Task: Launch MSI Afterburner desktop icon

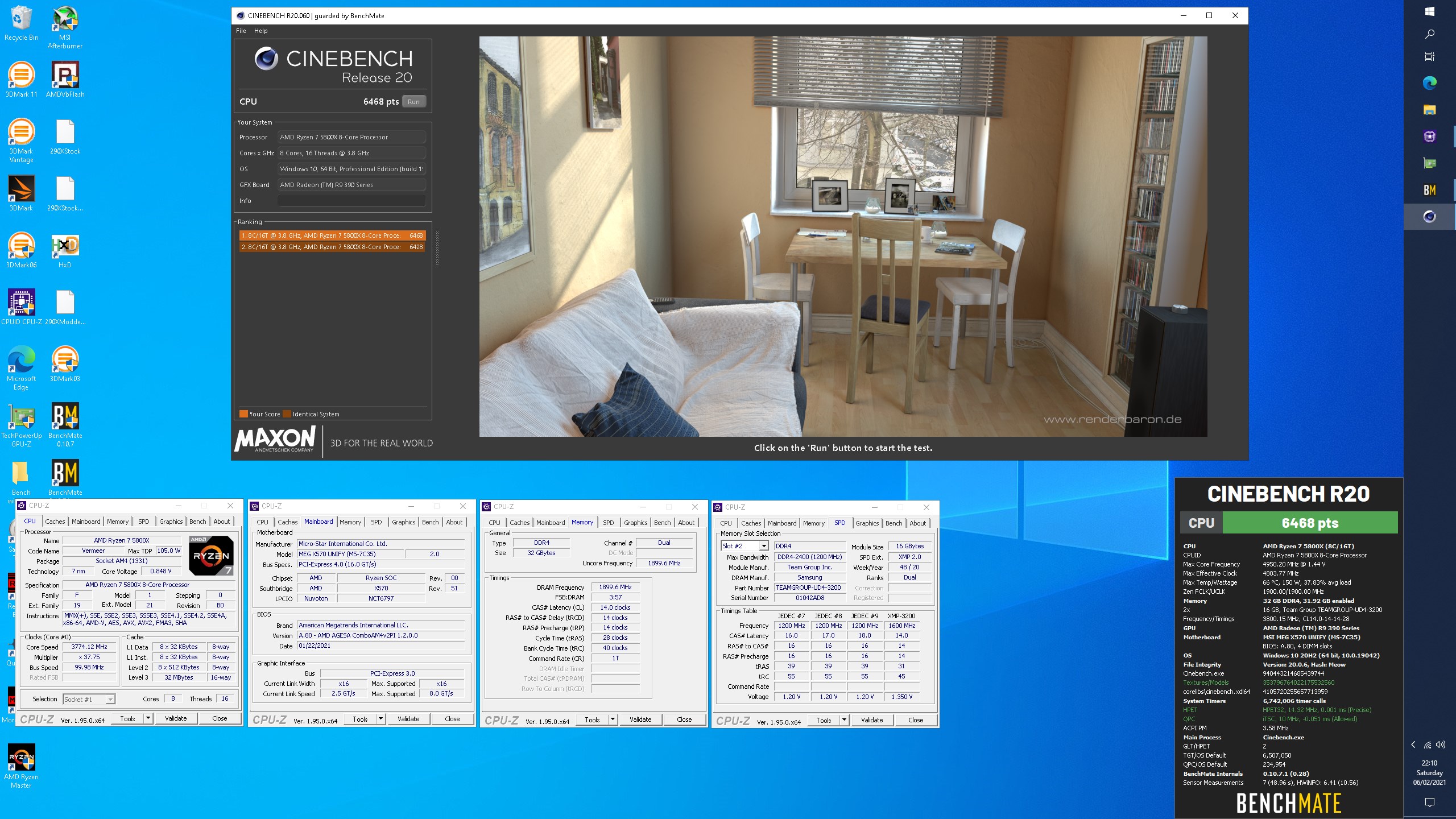Action: pos(65,27)
